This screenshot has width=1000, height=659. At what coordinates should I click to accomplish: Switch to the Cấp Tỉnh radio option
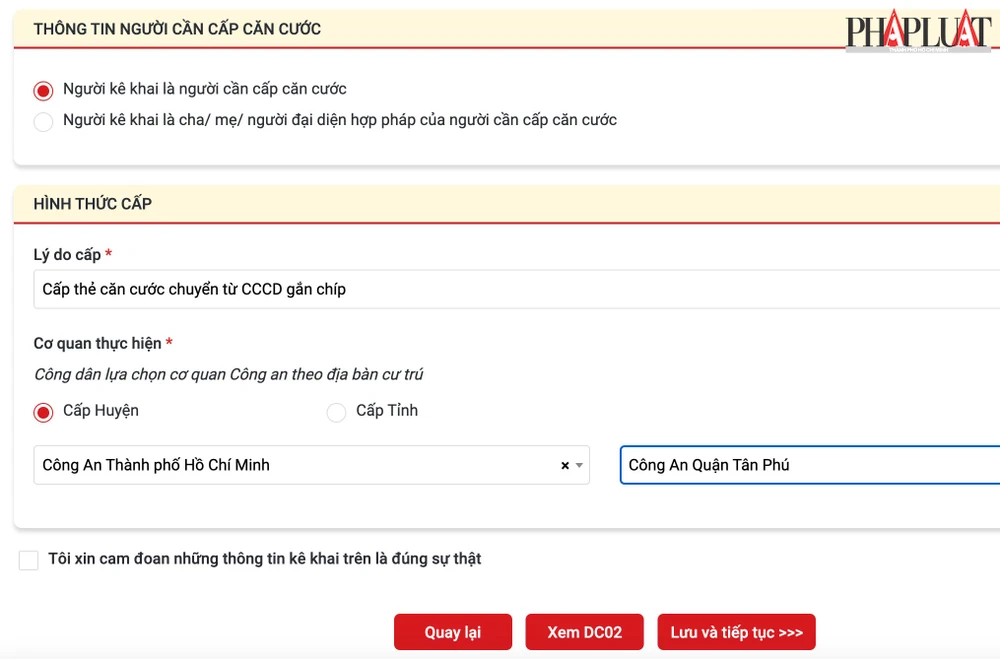(337, 412)
